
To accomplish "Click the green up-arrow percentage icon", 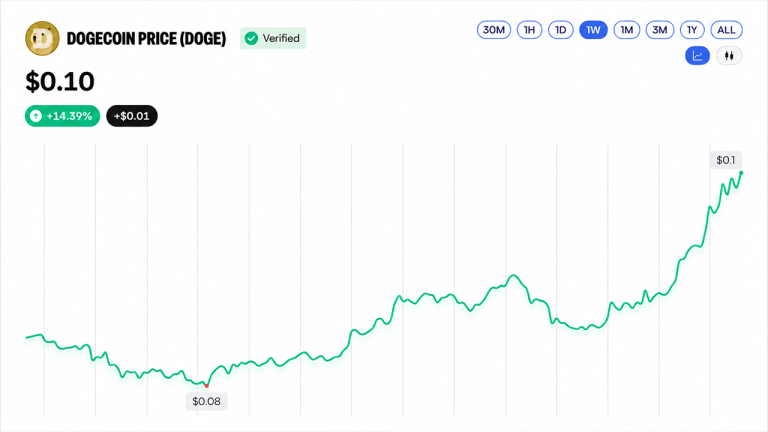I will pos(36,116).
